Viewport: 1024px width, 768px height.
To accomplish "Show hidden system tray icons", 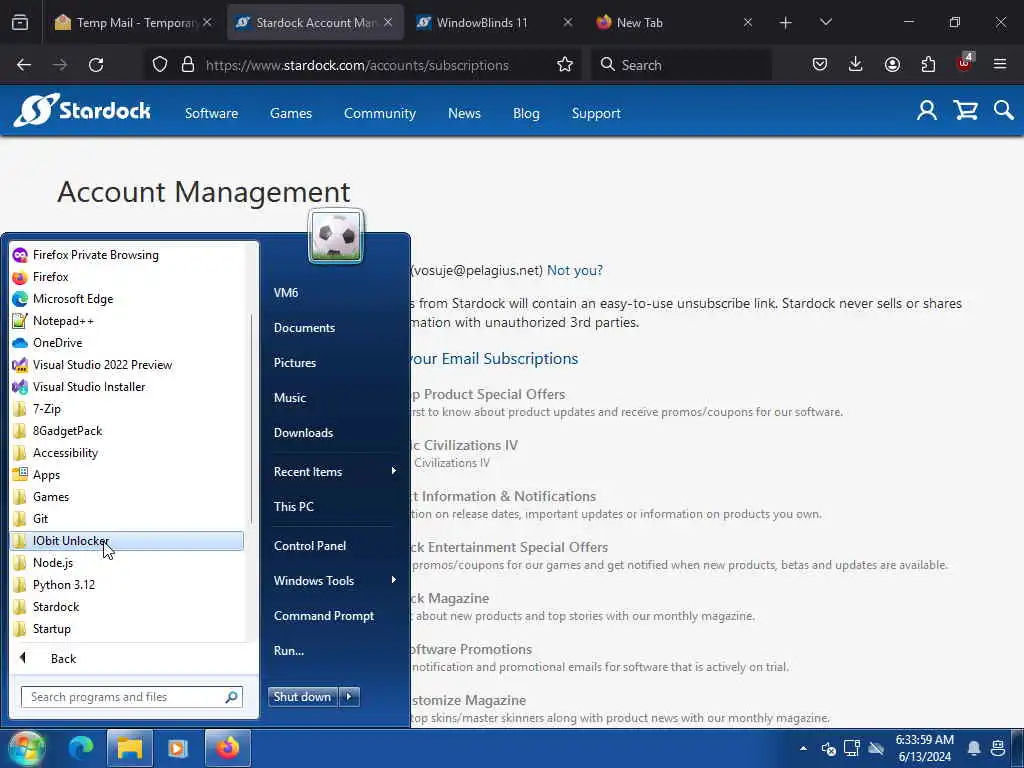I will point(803,748).
